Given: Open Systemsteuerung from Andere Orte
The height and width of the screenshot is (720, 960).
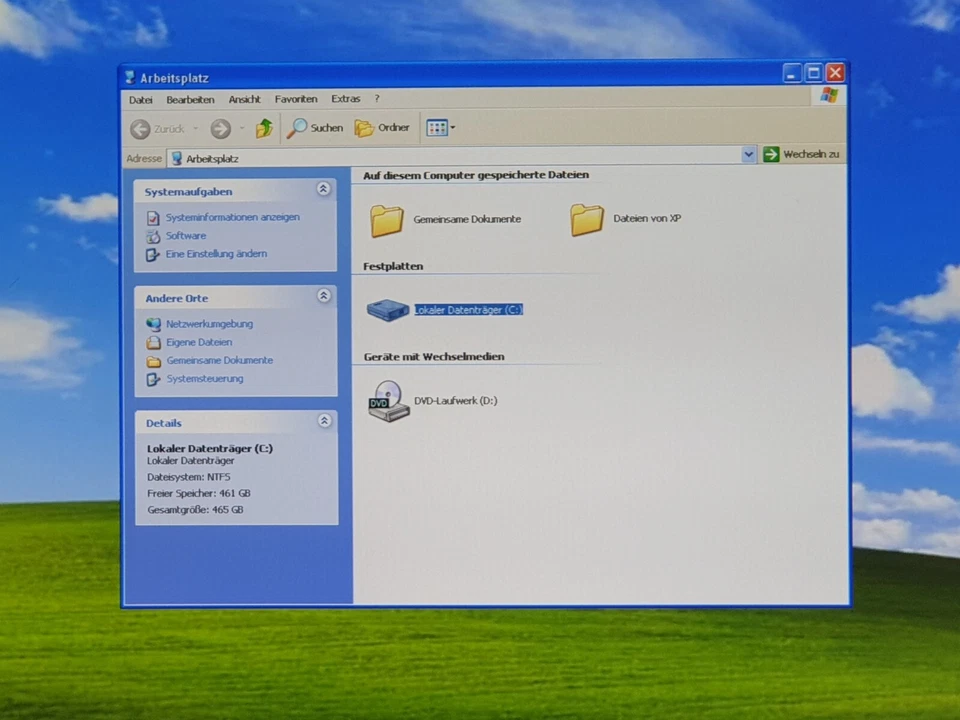Looking at the screenshot, I should coord(204,379).
